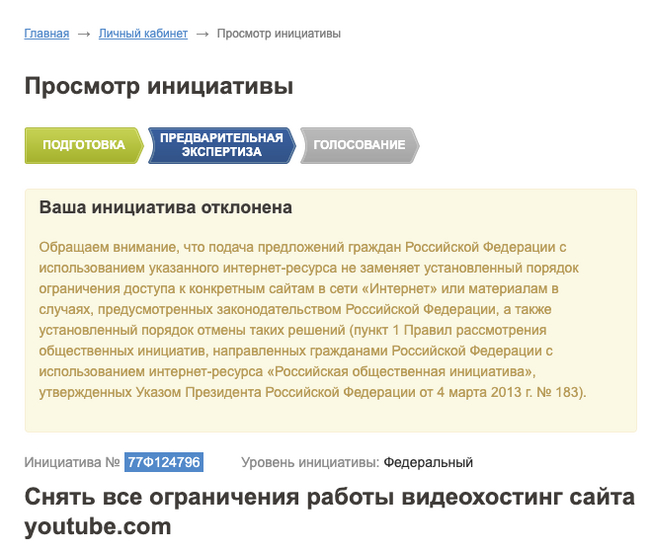This screenshot has height=552, width=650.
Task: Click the Ваша инициатива отклонена heading
Action: pyautogui.click(x=165, y=207)
